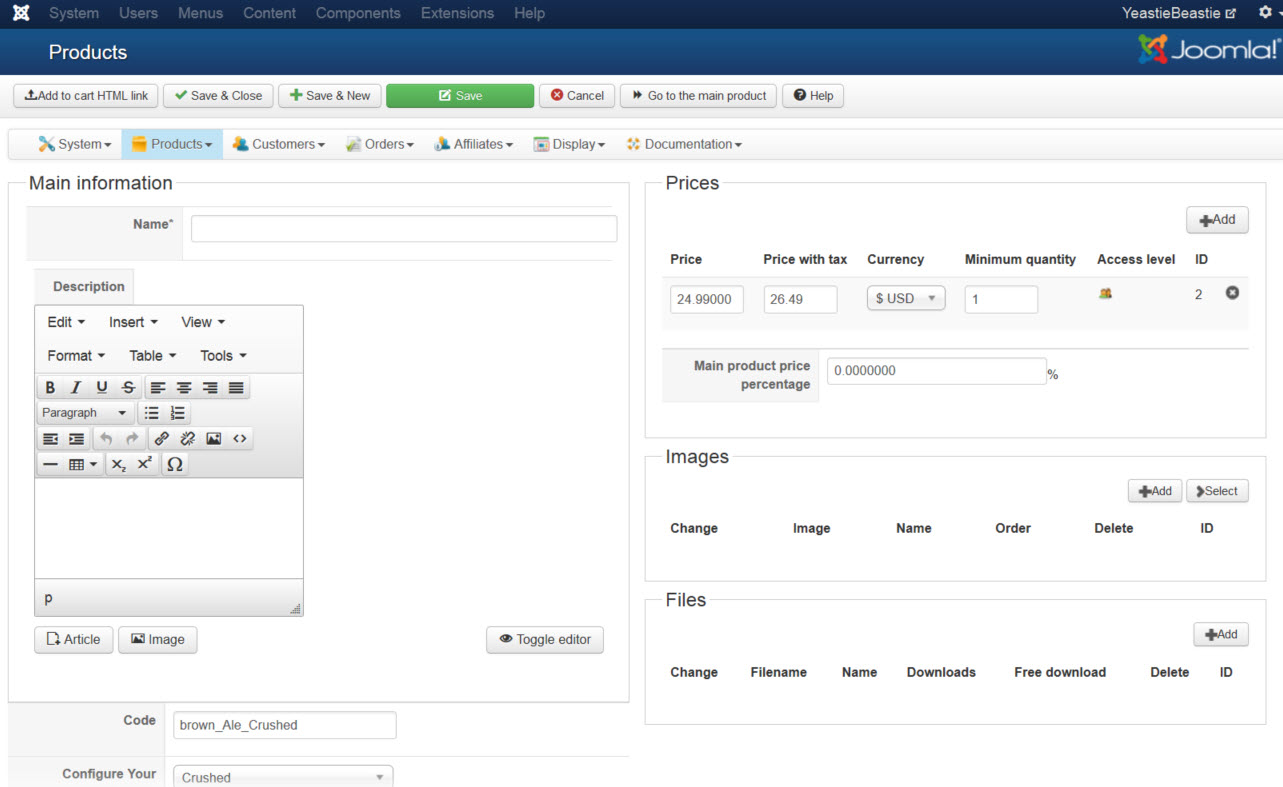Cancel editing the product
1283x787 pixels.
point(577,96)
